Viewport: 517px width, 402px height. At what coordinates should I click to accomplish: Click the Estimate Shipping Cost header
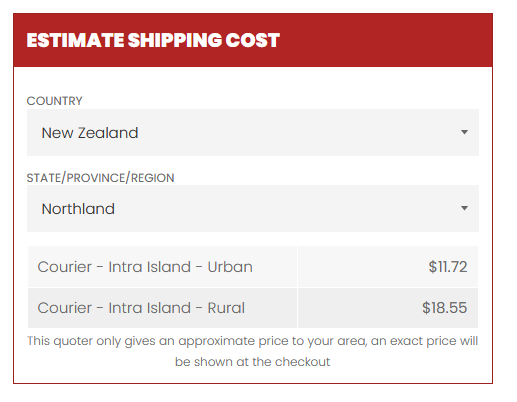tap(153, 40)
